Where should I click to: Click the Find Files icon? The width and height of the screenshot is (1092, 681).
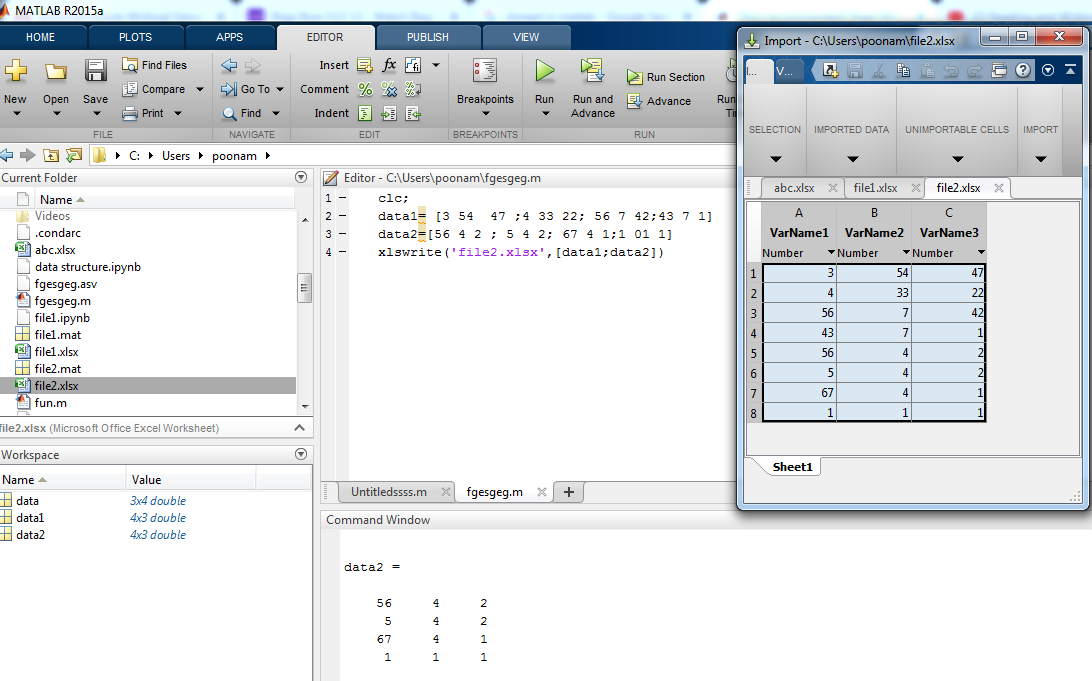tap(130, 65)
